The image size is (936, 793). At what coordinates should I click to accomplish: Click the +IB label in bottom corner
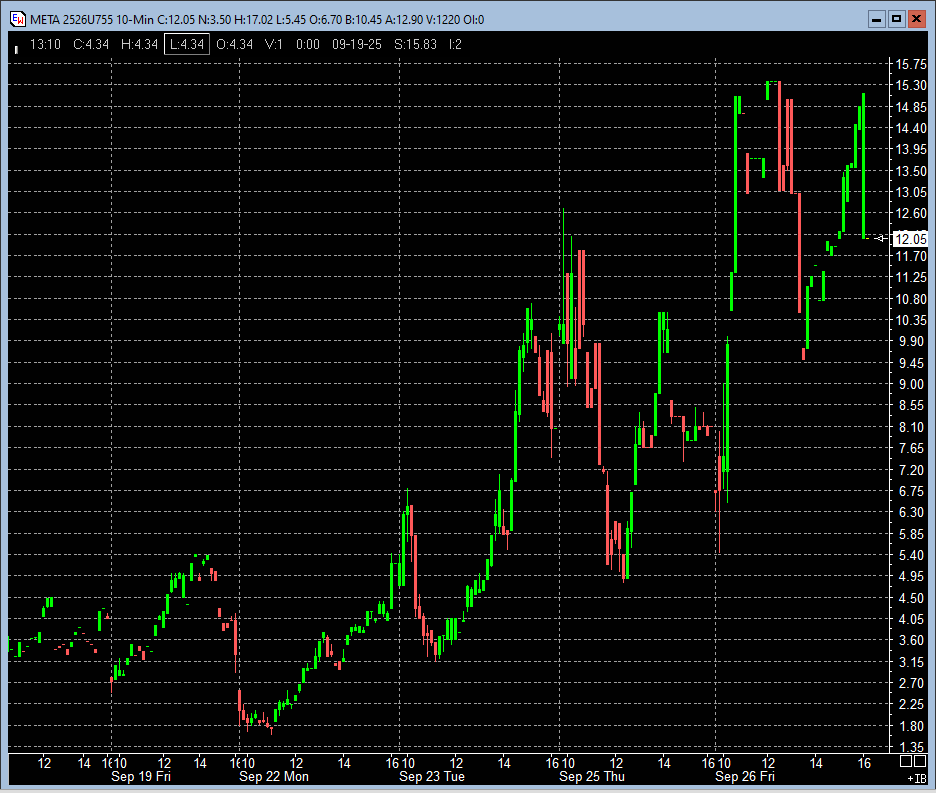click(x=916, y=777)
